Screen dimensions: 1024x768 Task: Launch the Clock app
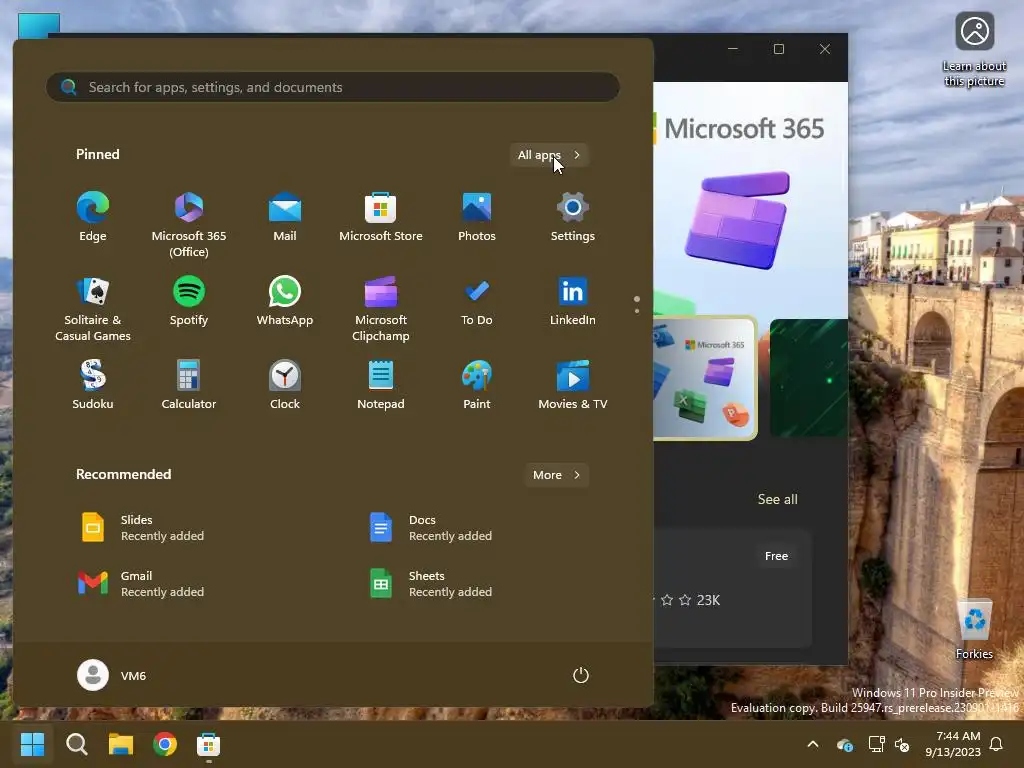(x=285, y=385)
